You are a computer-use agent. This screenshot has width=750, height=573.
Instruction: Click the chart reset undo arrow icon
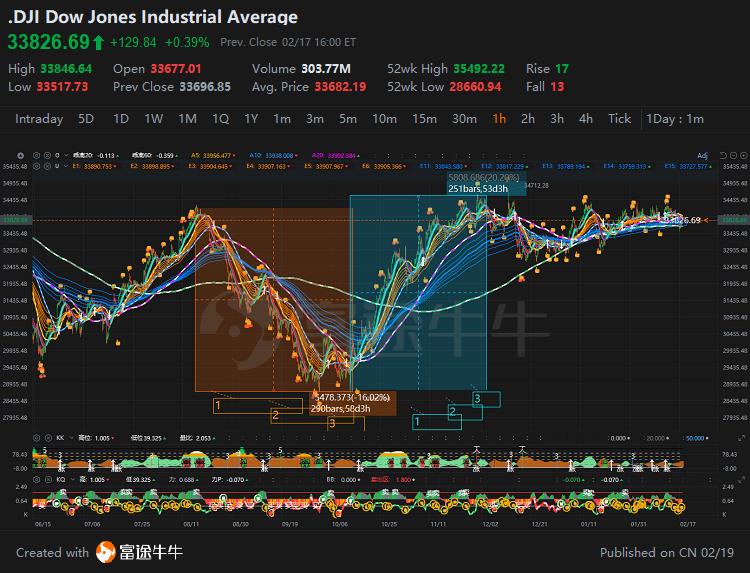pos(723,155)
